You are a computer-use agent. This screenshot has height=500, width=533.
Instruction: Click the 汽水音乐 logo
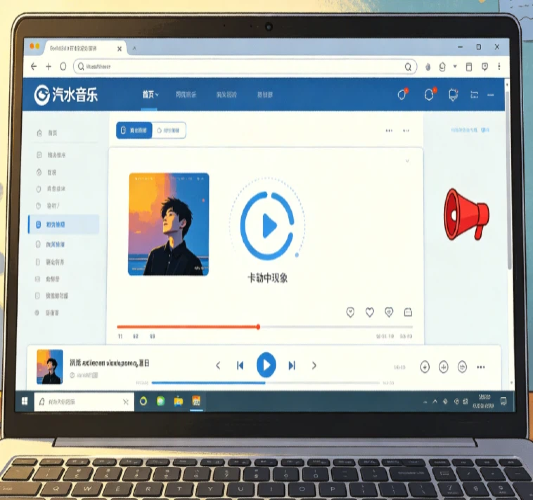click(66, 95)
